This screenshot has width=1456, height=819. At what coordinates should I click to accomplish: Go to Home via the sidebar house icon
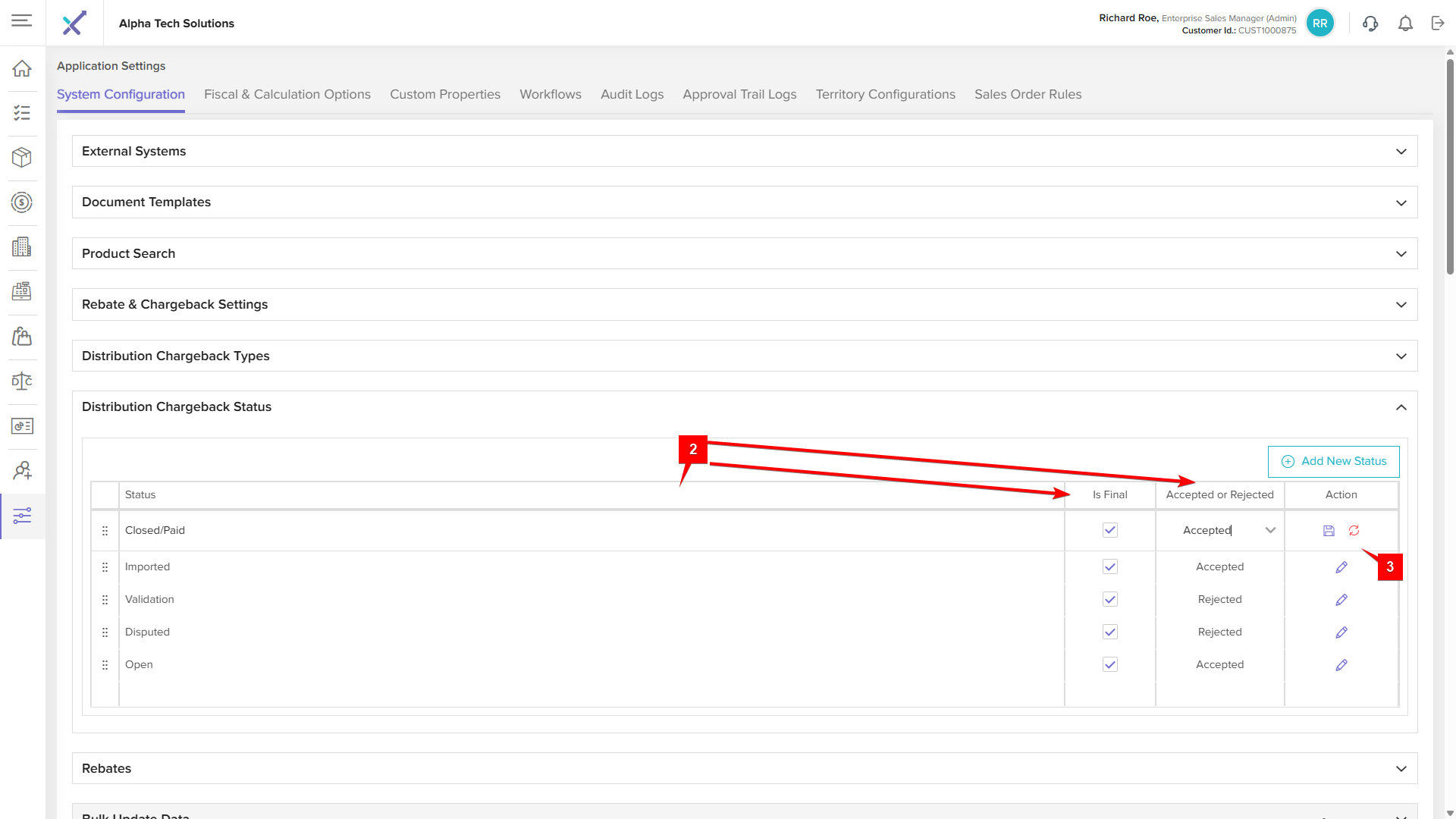pyautogui.click(x=22, y=68)
